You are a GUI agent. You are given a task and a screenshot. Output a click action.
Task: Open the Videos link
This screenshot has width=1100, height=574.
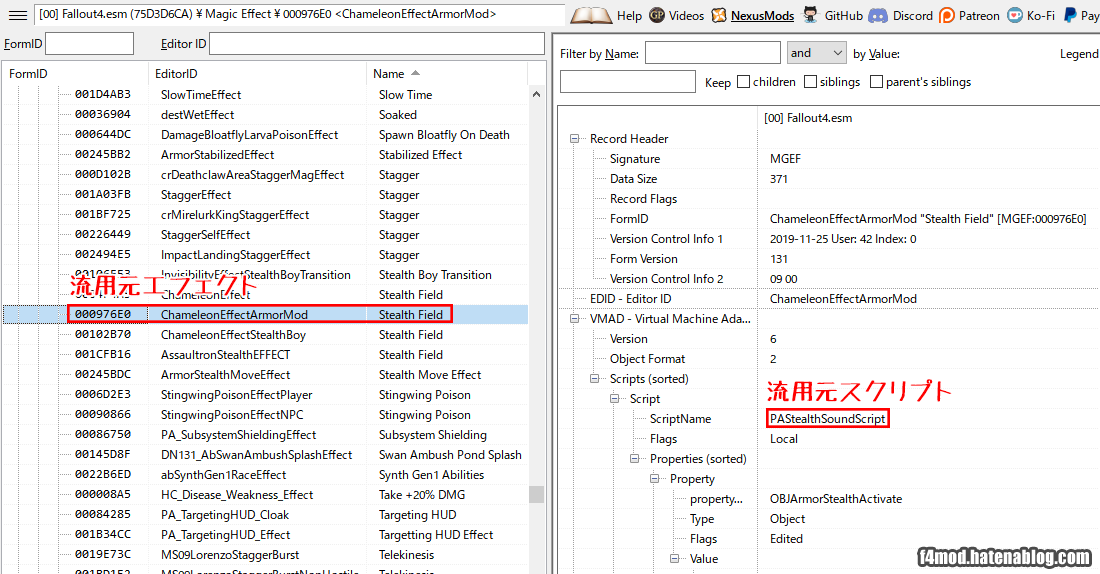click(686, 15)
